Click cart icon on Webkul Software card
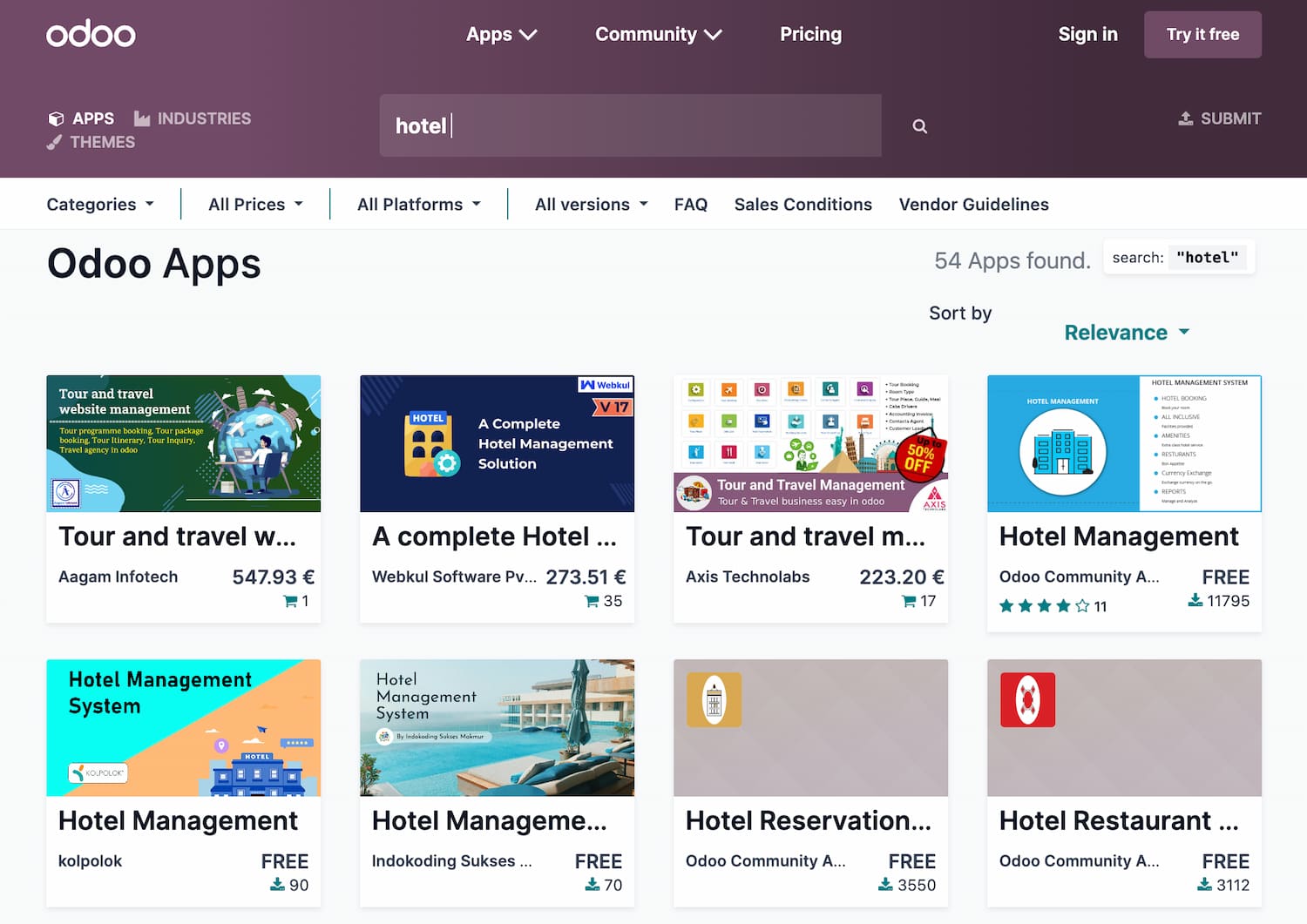Viewport: 1307px width, 924px height. pos(592,601)
